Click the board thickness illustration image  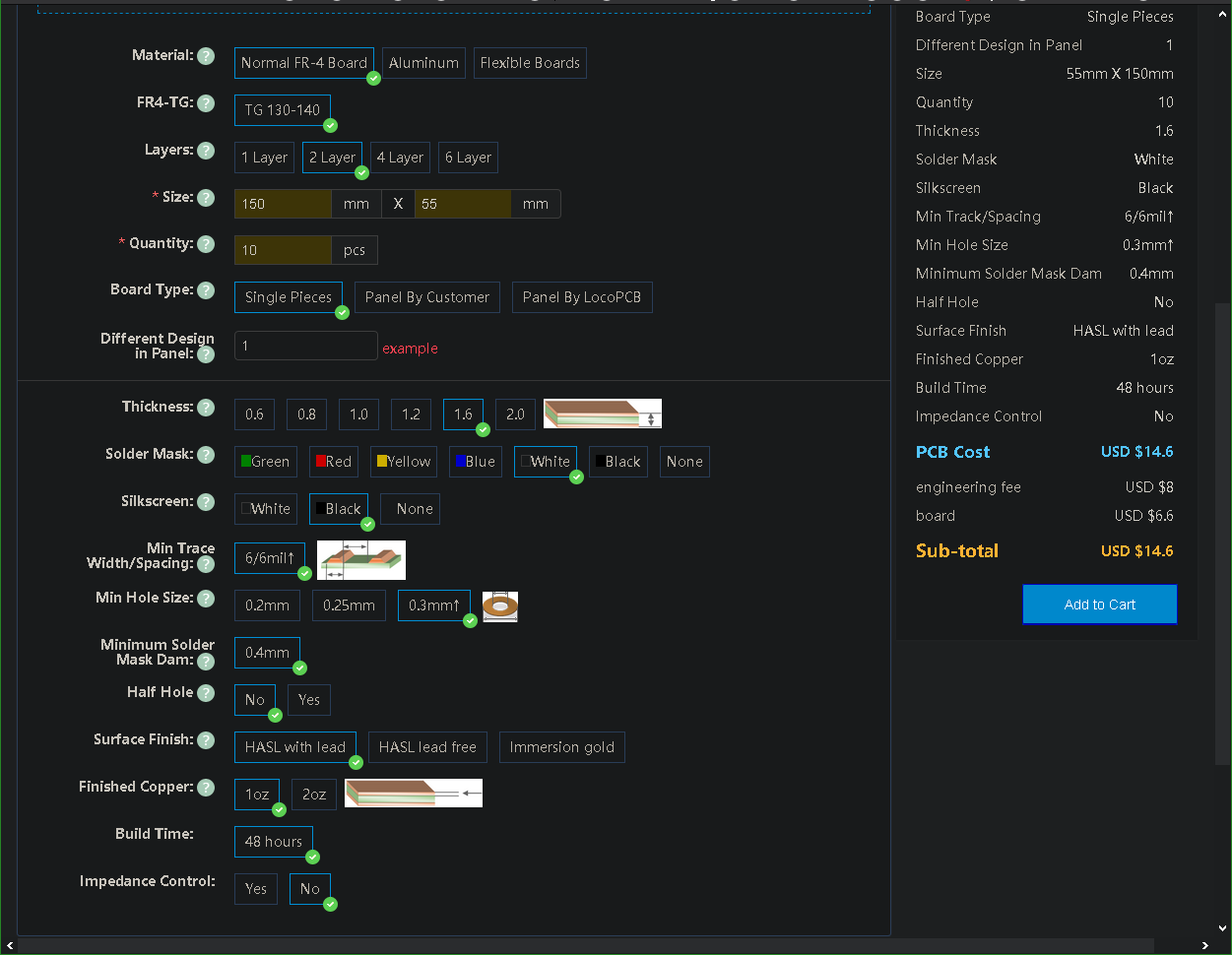[603, 414]
